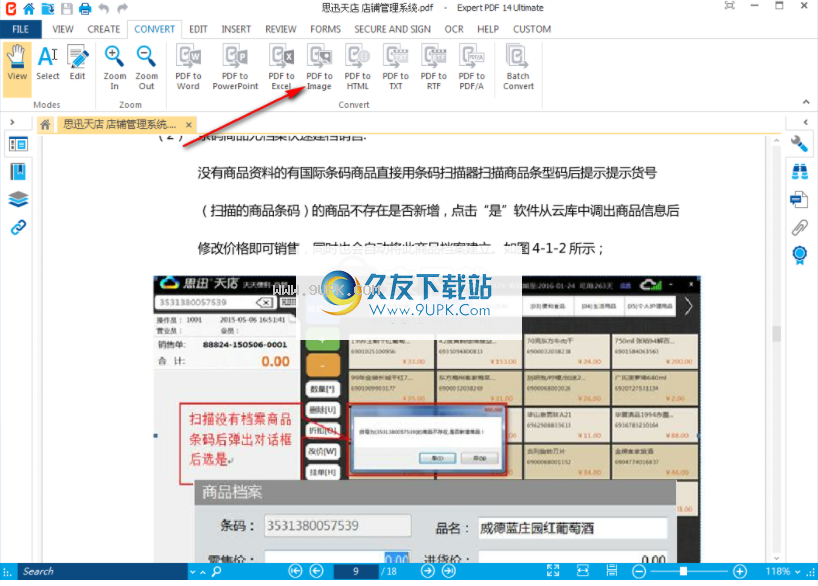
Task: Open the FILE menu
Action: click(x=20, y=29)
